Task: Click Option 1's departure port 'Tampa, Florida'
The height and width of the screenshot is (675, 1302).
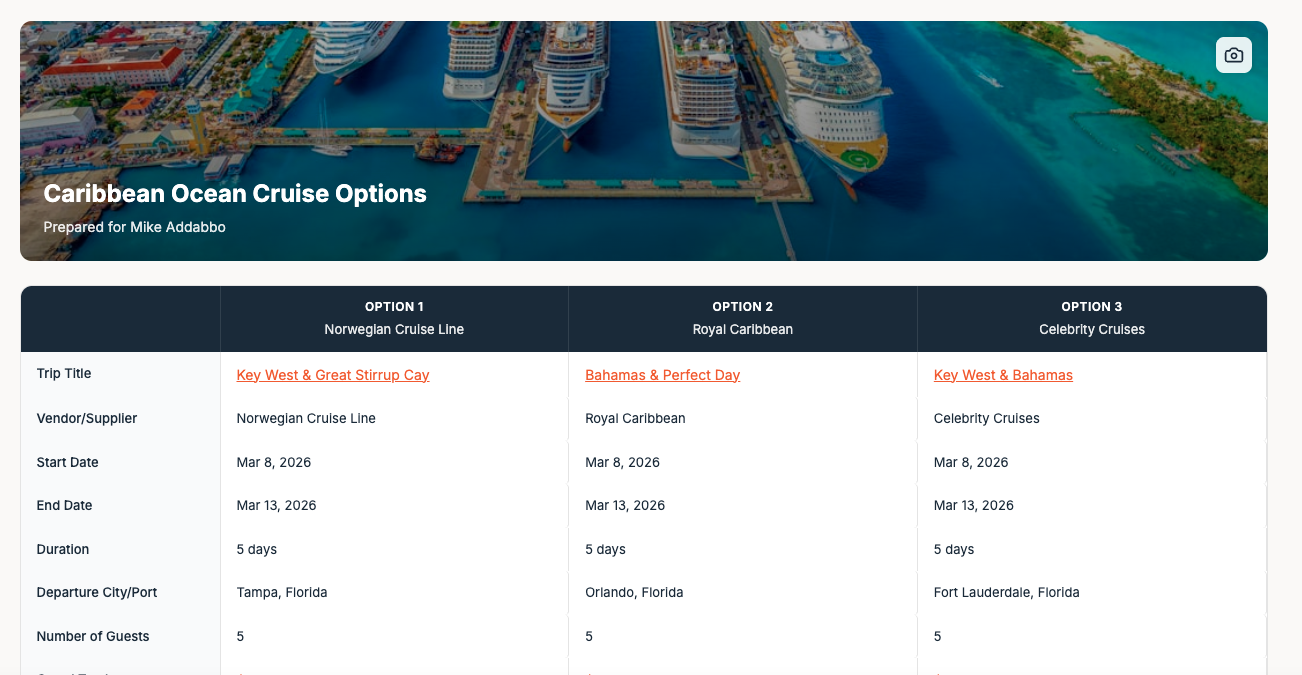Action: (x=282, y=592)
